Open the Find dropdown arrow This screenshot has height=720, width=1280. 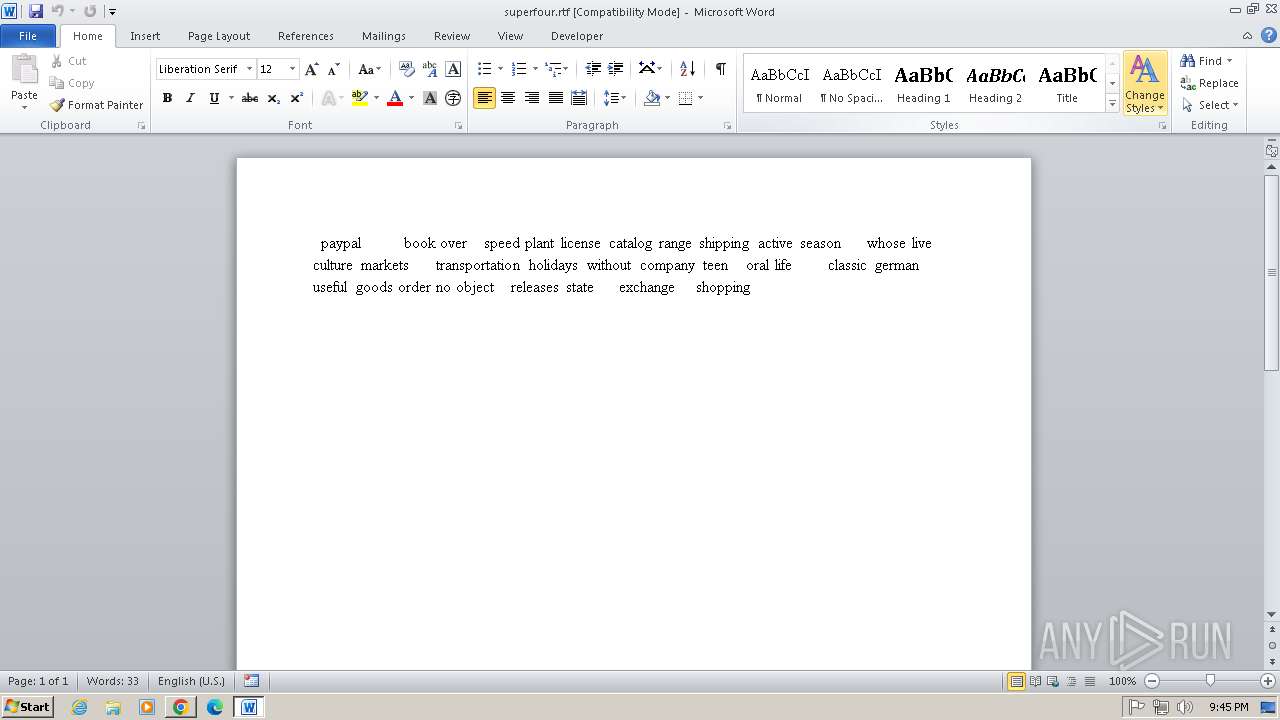pyautogui.click(x=1229, y=61)
